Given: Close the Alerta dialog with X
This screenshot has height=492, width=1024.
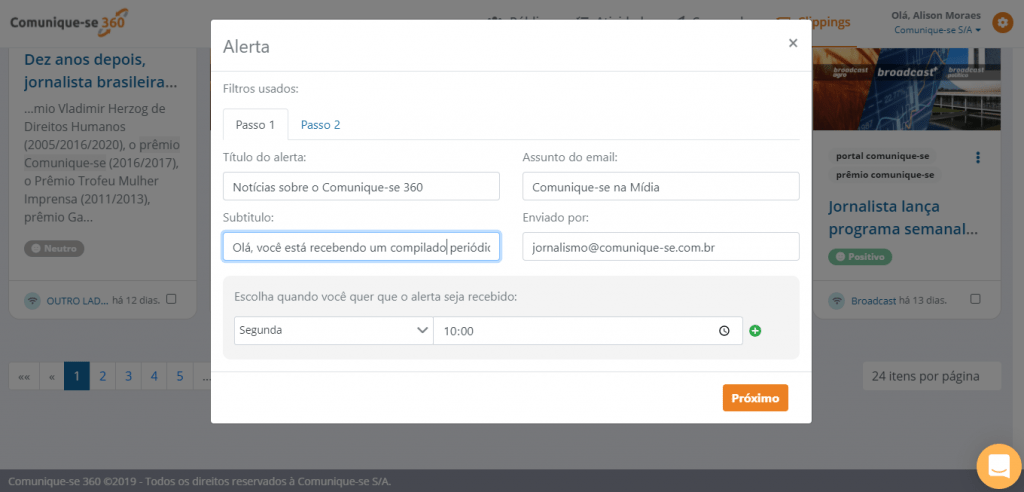Looking at the screenshot, I should pos(793,43).
